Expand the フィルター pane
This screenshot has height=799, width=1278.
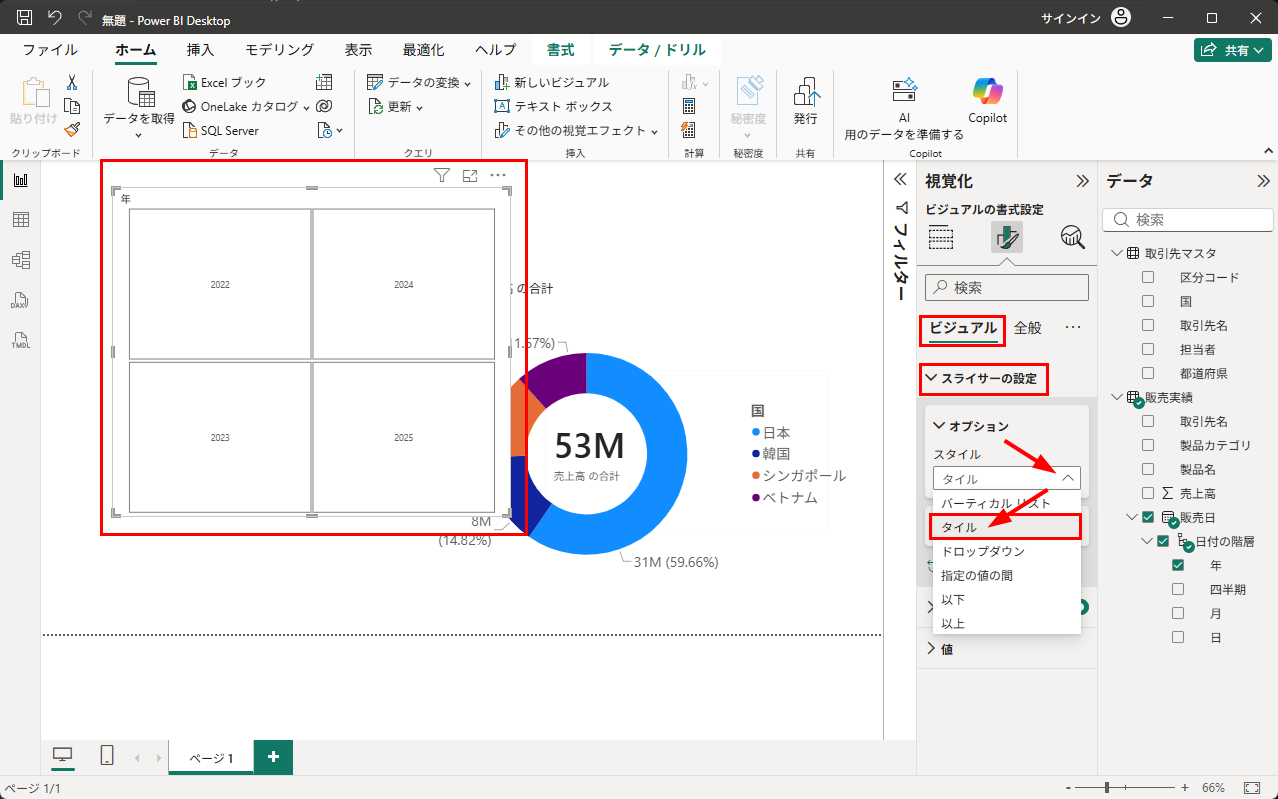(x=900, y=179)
